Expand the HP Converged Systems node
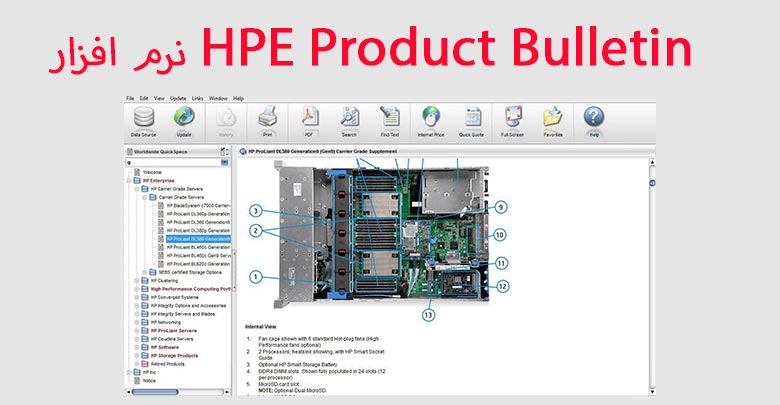This screenshot has width=780, height=405. click(x=137, y=298)
